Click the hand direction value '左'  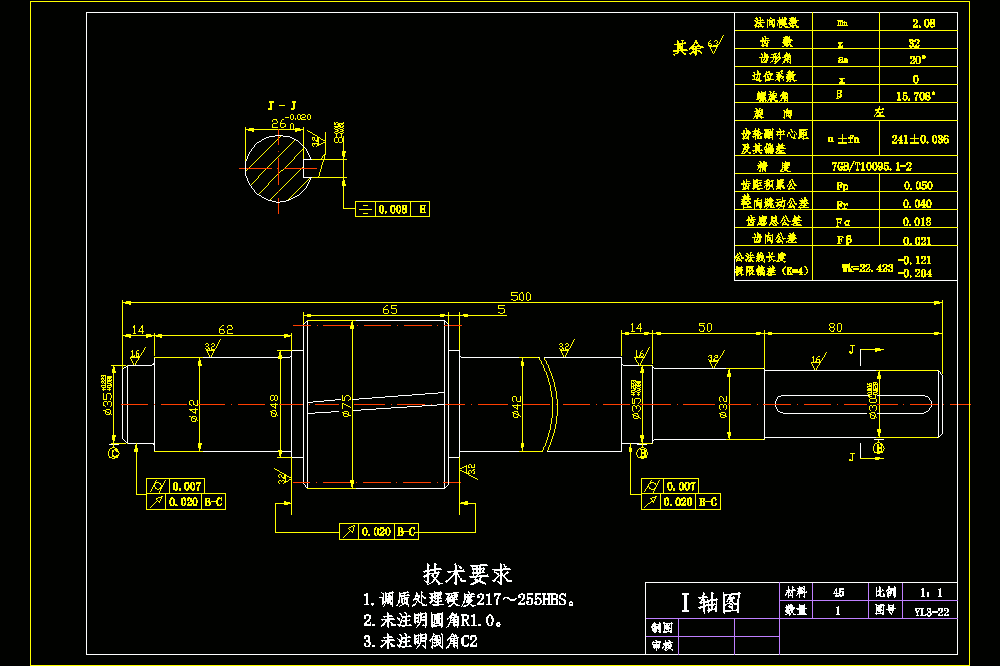pyautogui.click(x=879, y=112)
